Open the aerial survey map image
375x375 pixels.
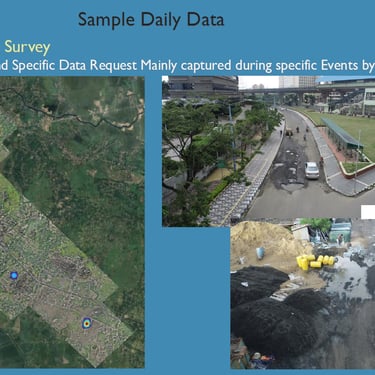click(72, 222)
